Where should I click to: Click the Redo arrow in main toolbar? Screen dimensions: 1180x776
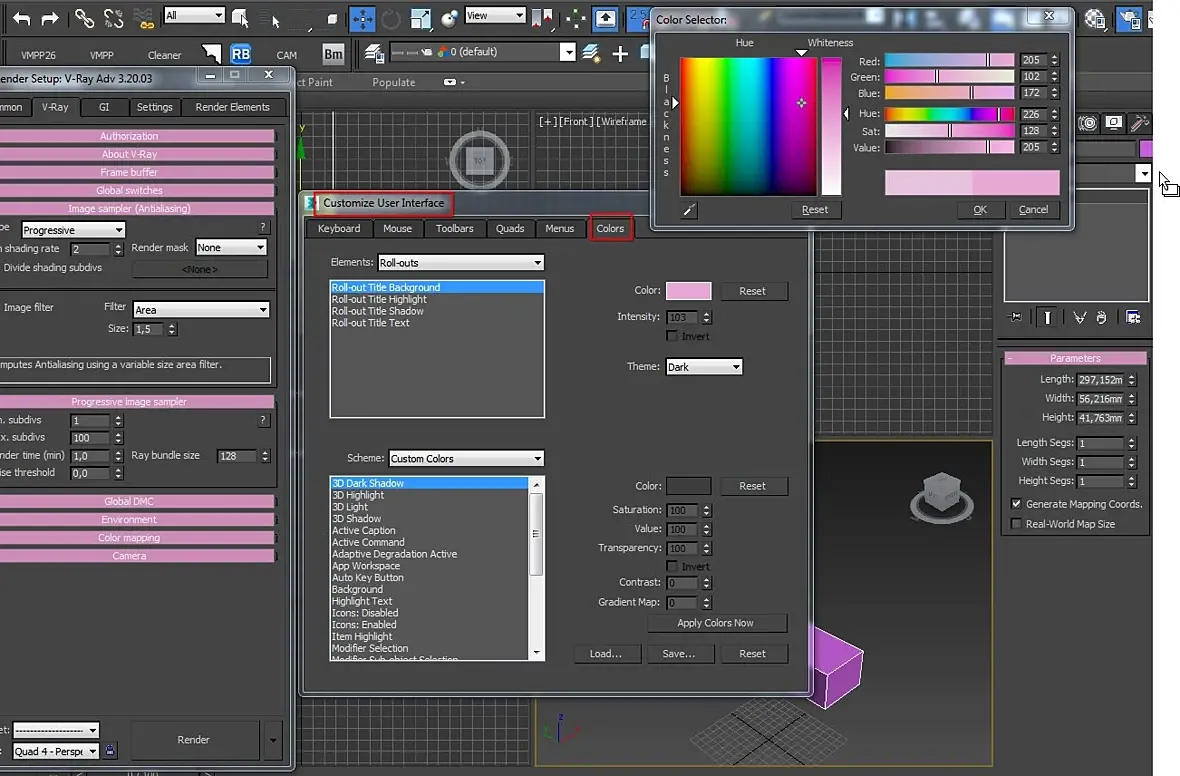click(x=50, y=18)
